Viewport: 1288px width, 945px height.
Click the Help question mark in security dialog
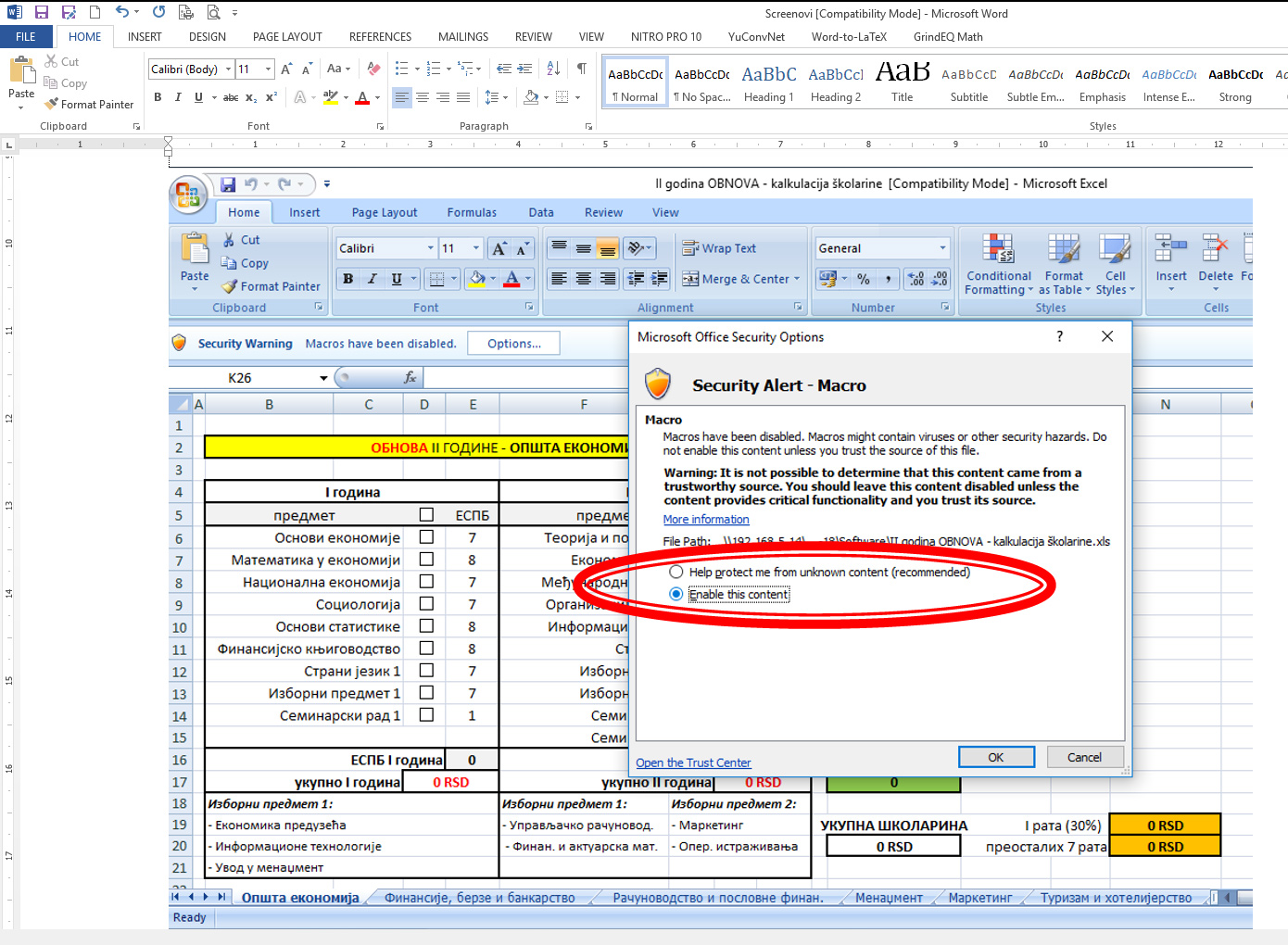coord(1060,336)
